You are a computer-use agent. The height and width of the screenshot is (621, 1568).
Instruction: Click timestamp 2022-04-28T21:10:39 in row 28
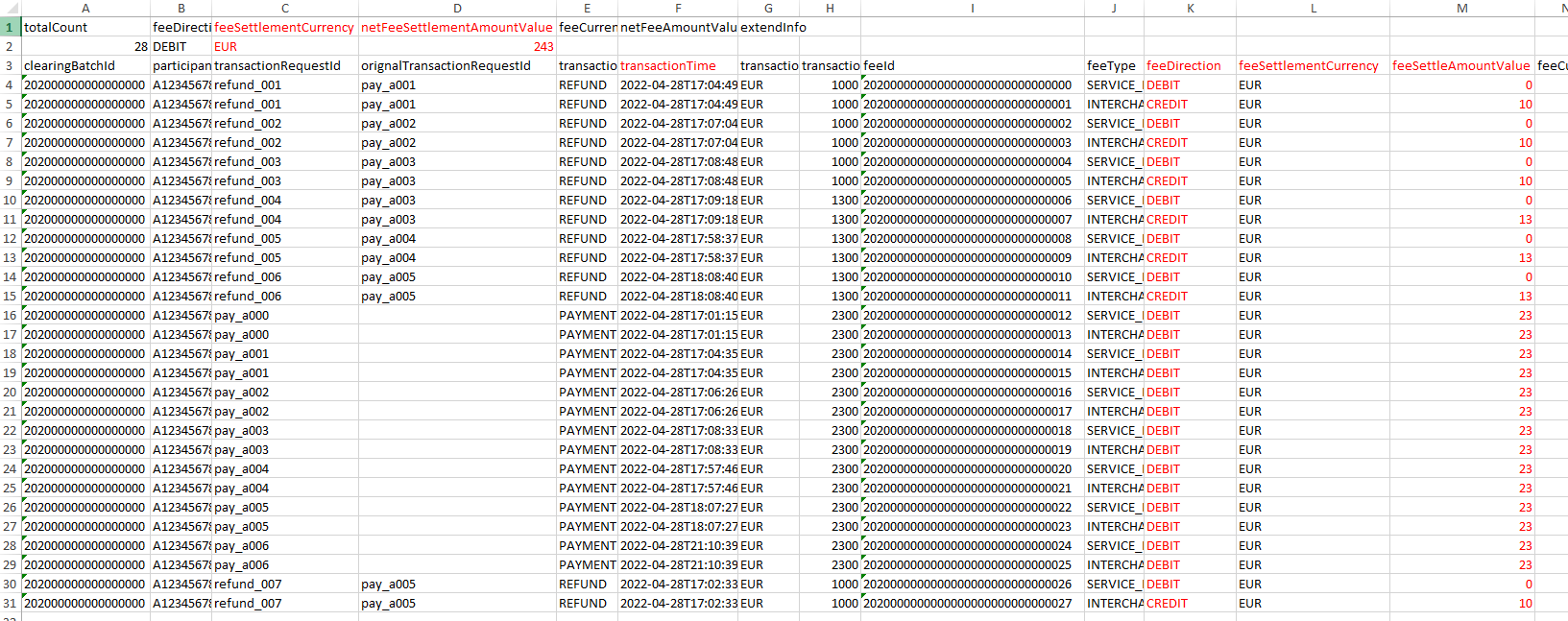click(x=678, y=545)
